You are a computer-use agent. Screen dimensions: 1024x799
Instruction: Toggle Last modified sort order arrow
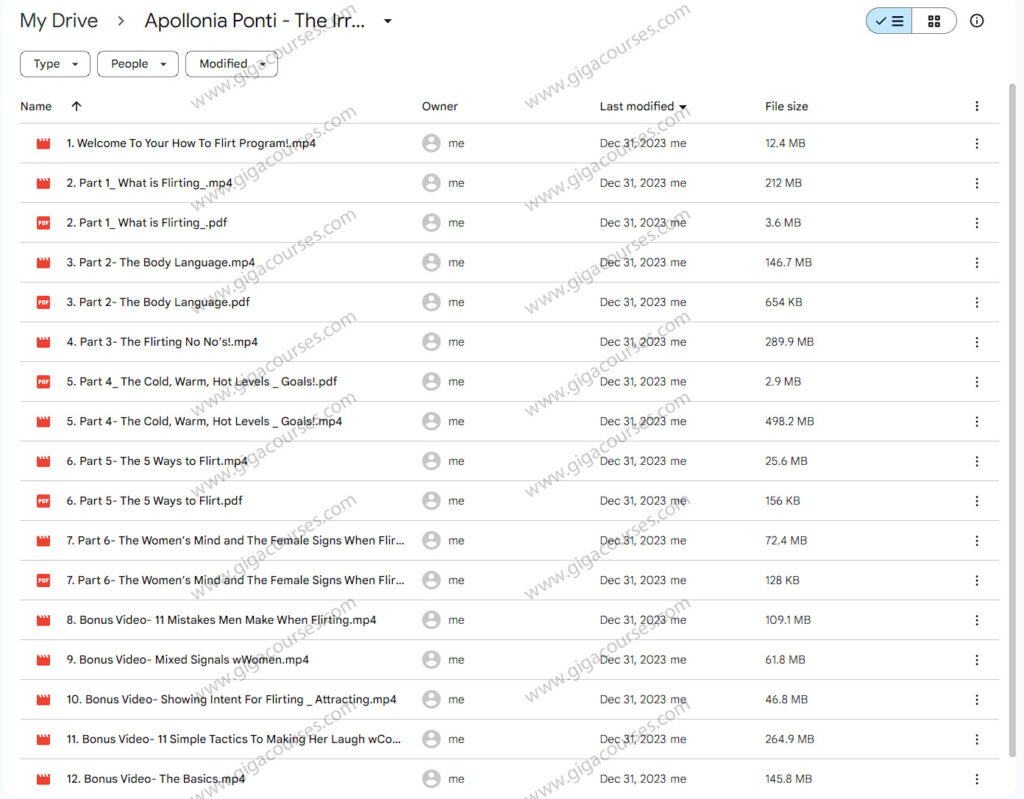pos(683,107)
